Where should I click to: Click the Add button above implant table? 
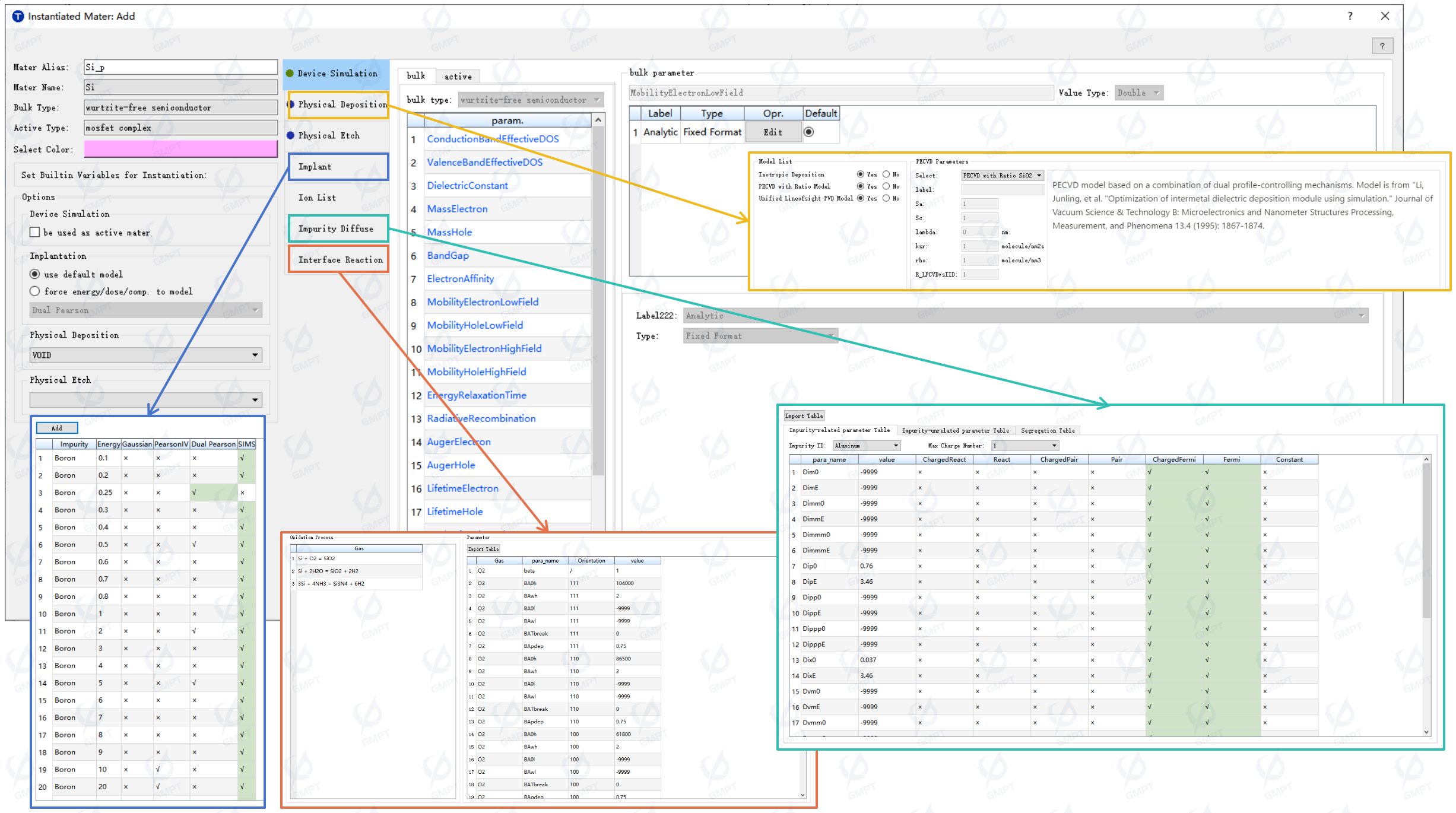coord(57,428)
